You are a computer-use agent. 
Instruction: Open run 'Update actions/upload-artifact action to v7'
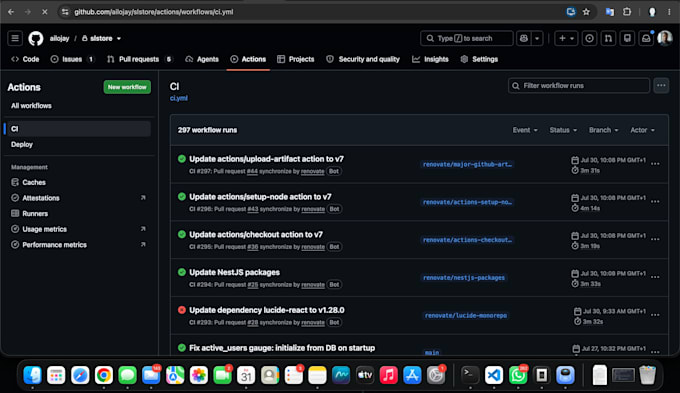pos(266,159)
